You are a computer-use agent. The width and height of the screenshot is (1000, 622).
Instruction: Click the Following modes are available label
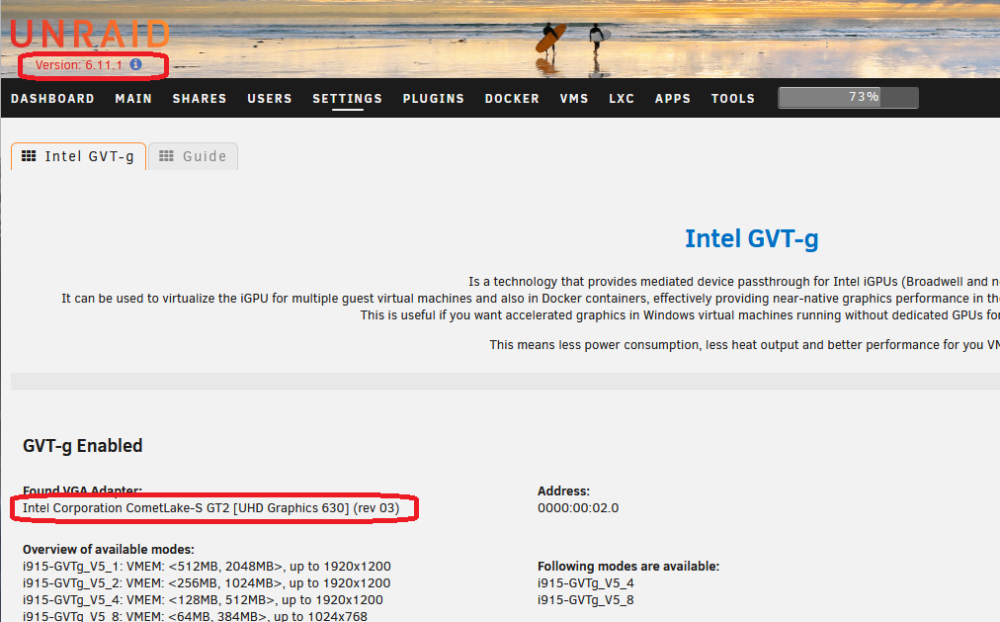pyautogui.click(x=628, y=566)
